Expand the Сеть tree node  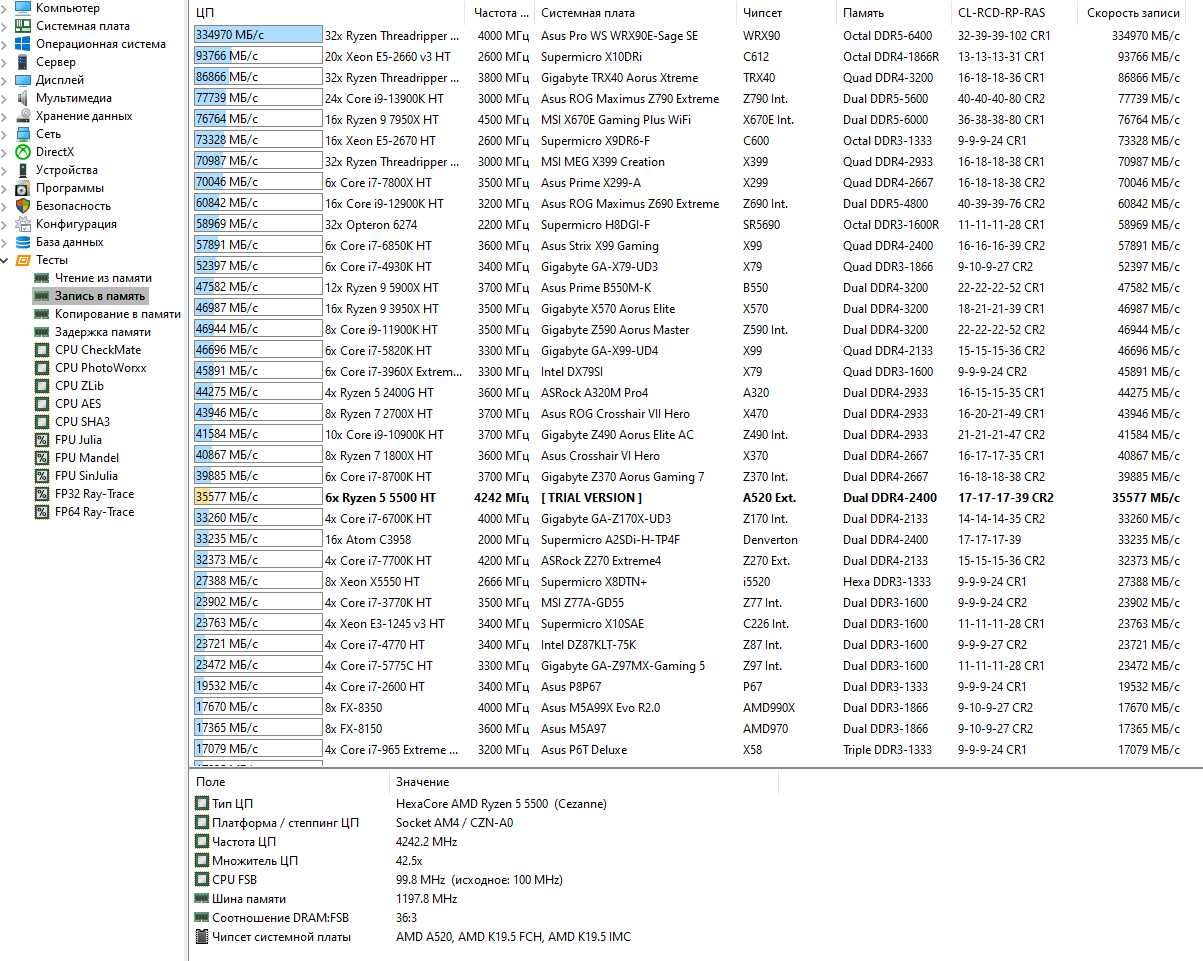pos(5,134)
